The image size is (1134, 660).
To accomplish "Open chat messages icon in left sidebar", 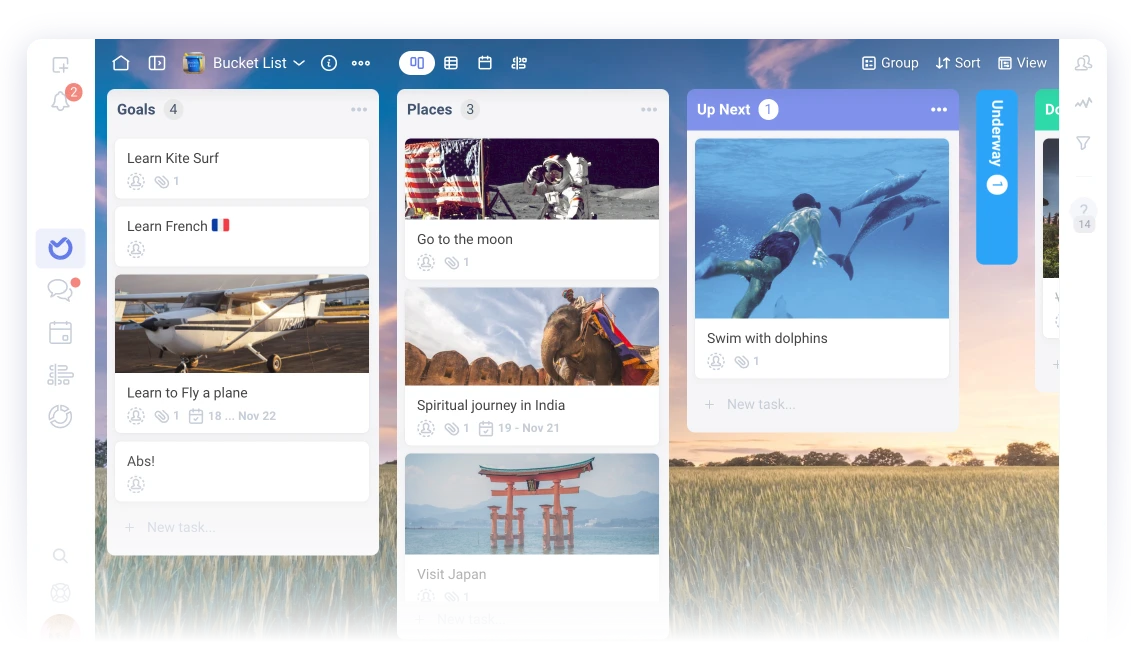I will (x=60, y=290).
